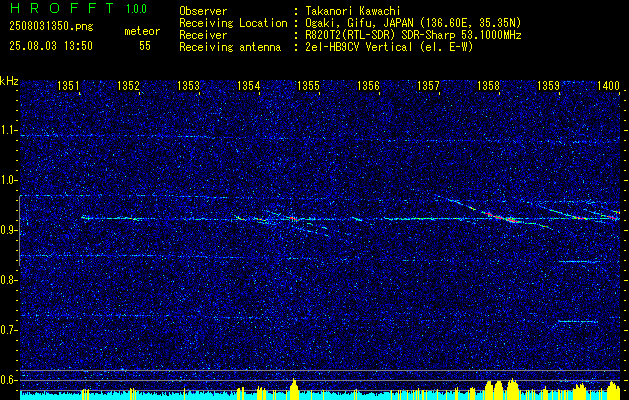The image size is (629, 400).
Task: Click the Receiving antenna label
Action: [x=230, y=47]
